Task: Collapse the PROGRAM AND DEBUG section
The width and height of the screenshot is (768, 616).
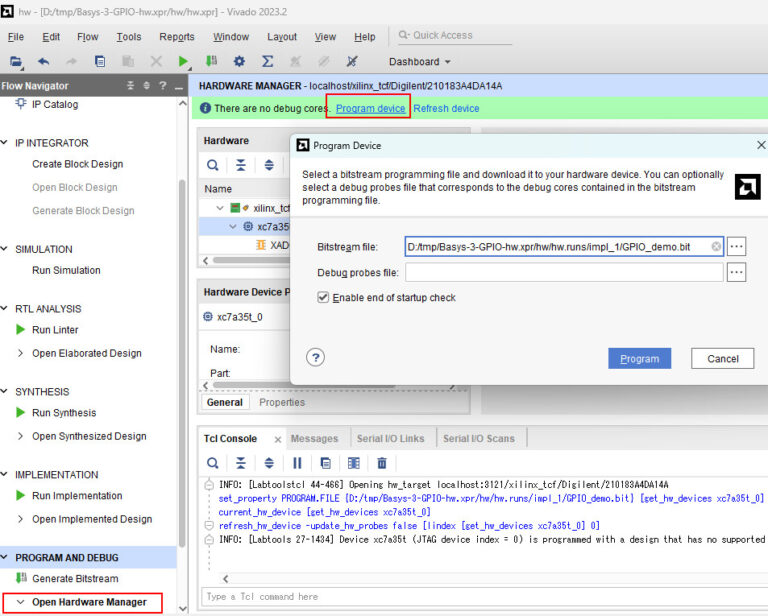Action: [x=6, y=558]
